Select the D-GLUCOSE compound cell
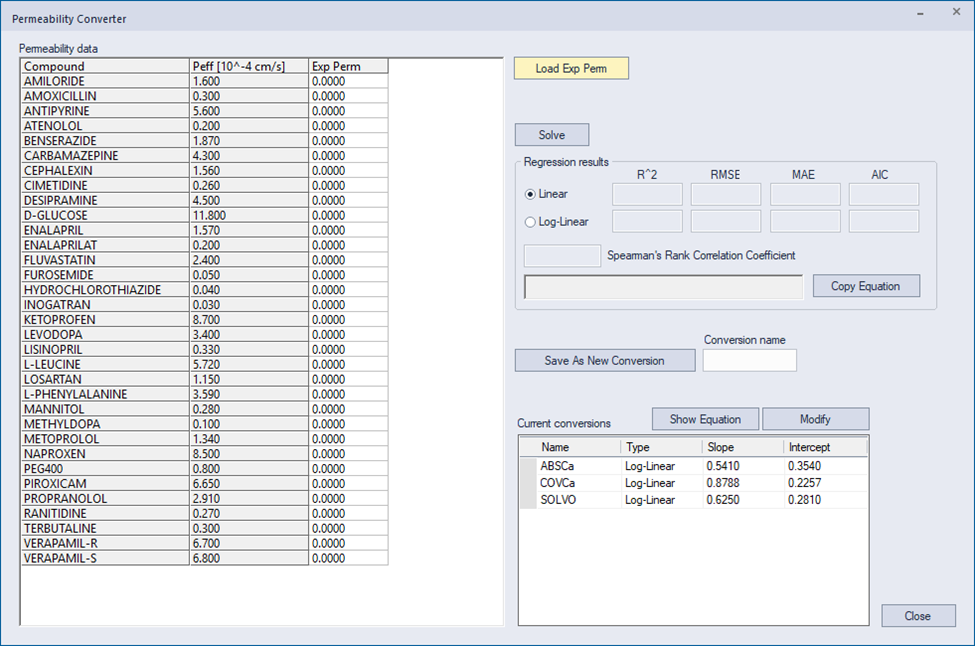 point(105,215)
